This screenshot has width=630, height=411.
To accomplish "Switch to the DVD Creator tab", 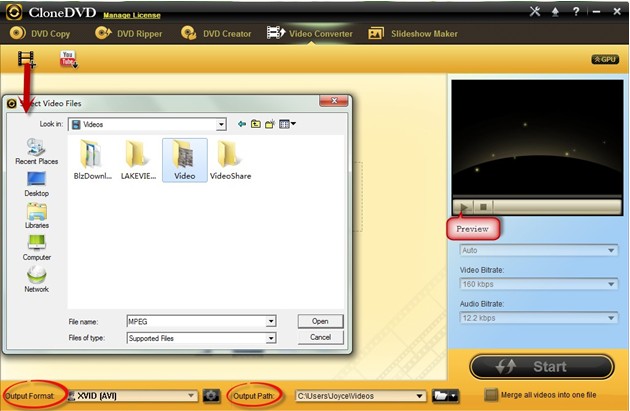I will 216,33.
